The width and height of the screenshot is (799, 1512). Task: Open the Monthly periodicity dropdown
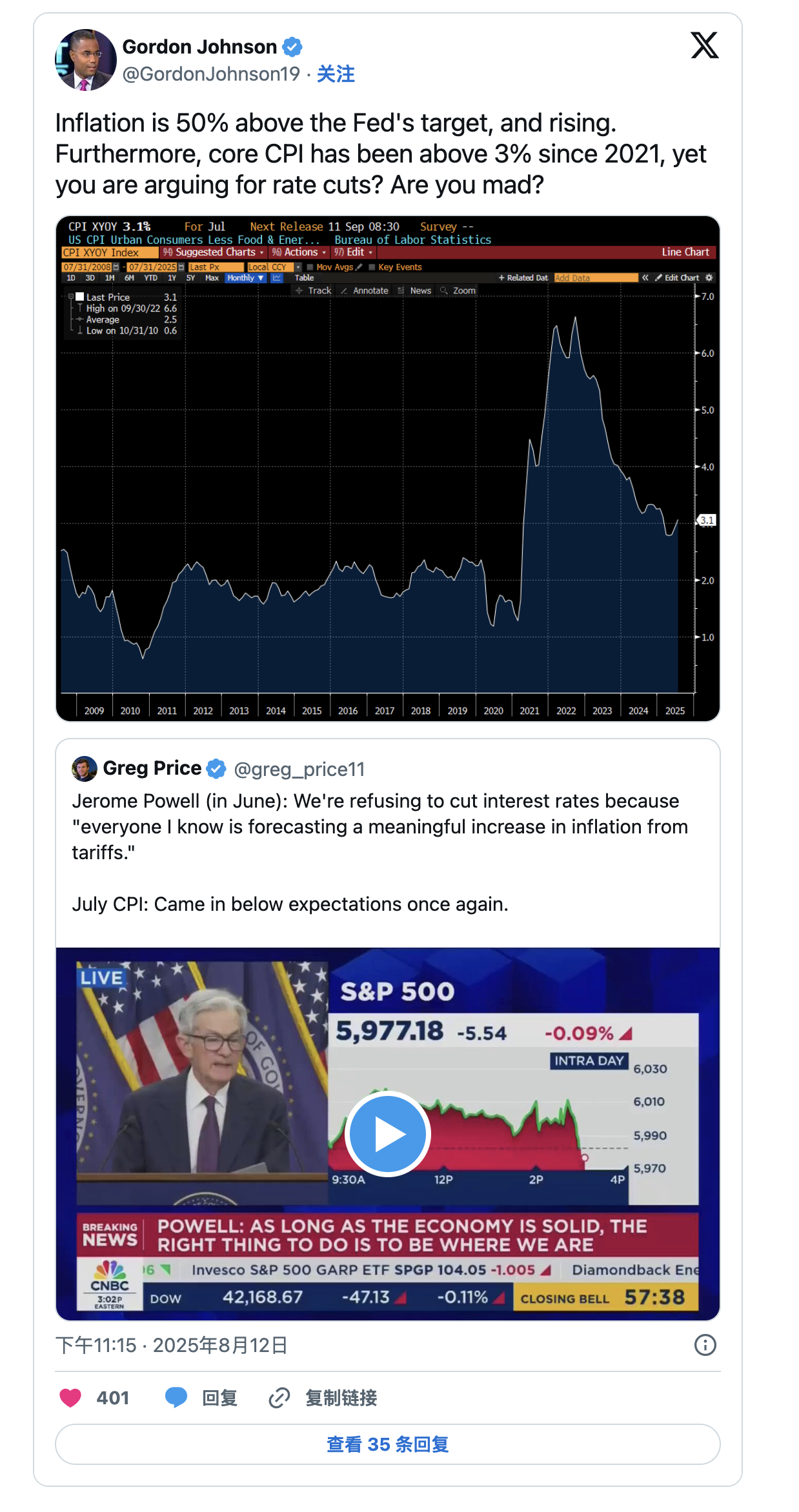[x=245, y=278]
